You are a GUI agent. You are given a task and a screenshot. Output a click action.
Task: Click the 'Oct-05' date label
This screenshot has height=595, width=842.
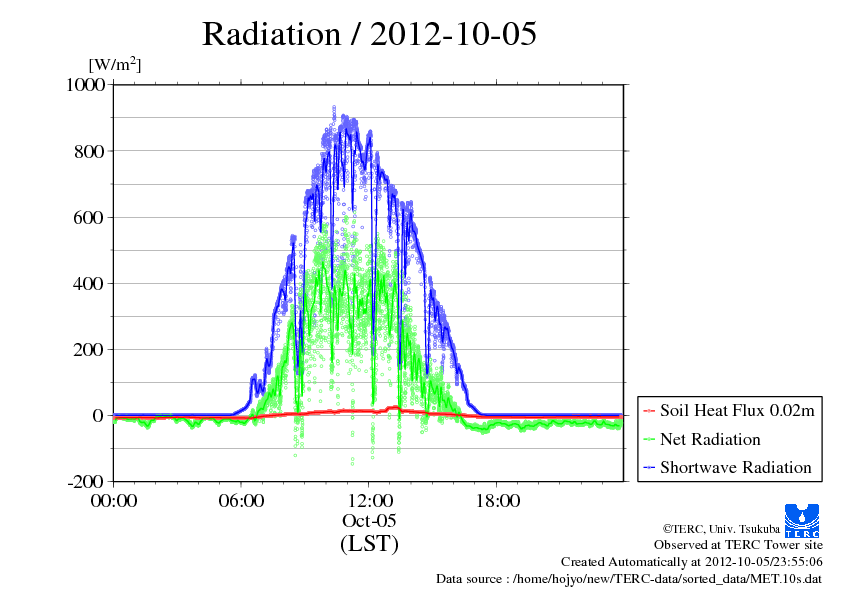[369, 520]
